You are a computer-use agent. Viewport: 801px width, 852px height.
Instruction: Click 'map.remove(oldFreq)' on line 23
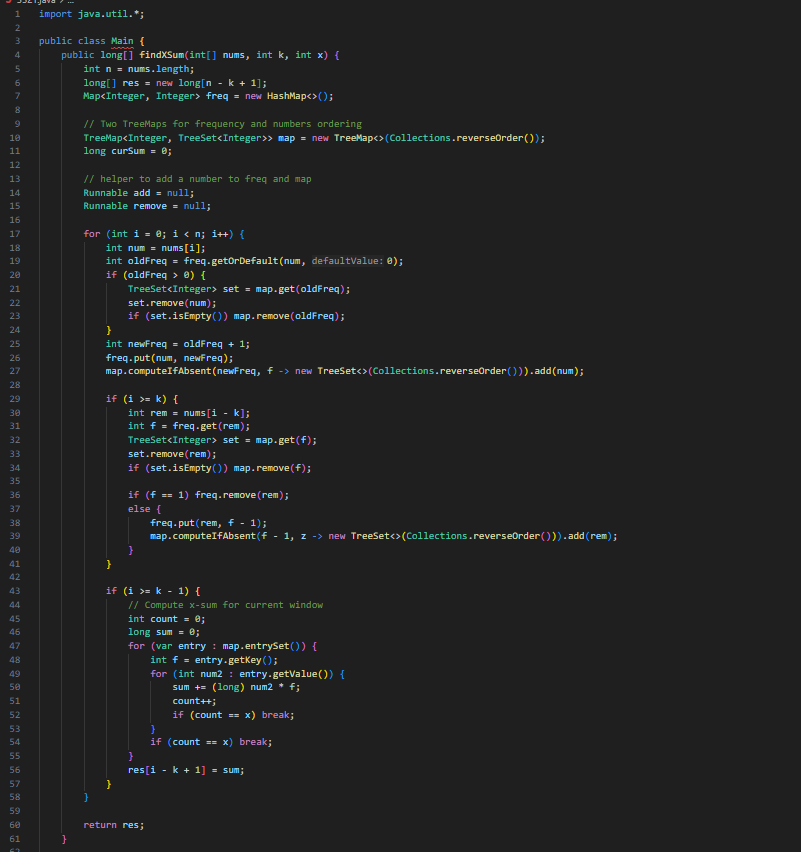286,316
